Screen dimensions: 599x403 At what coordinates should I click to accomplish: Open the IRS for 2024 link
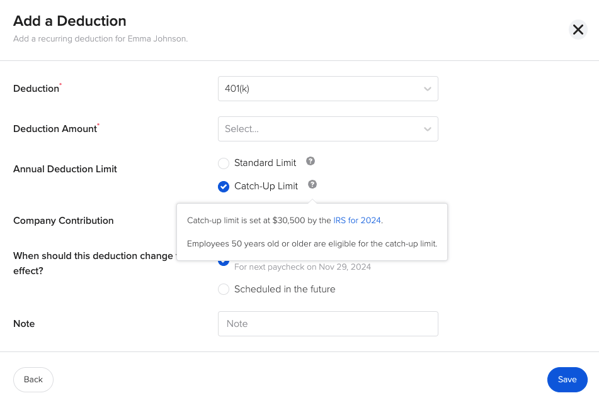click(357, 220)
